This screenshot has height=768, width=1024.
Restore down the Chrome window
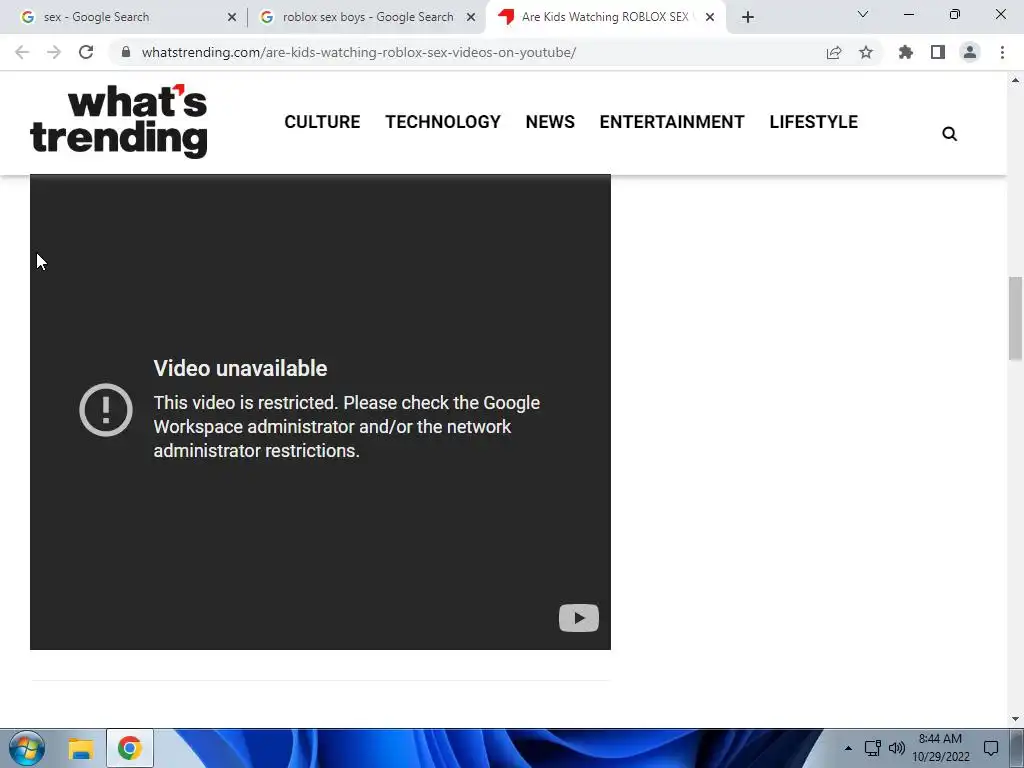coord(955,14)
